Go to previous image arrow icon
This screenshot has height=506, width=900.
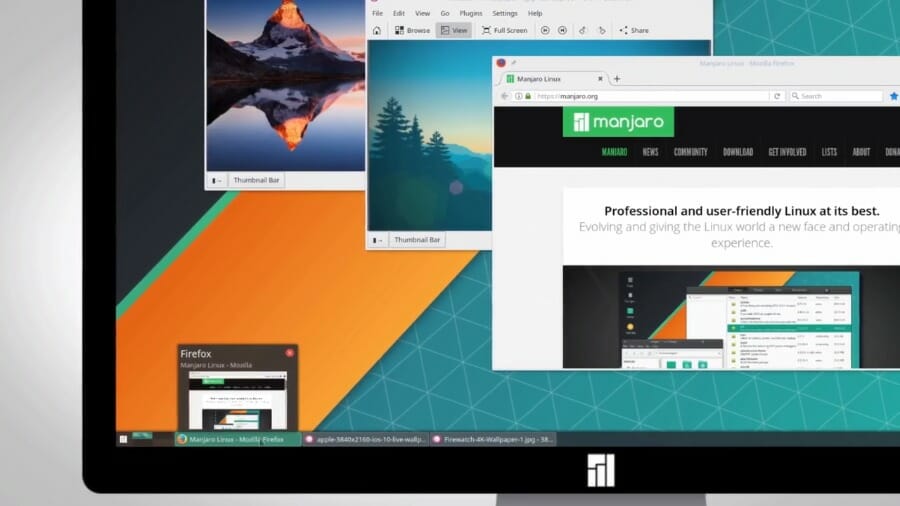545,30
